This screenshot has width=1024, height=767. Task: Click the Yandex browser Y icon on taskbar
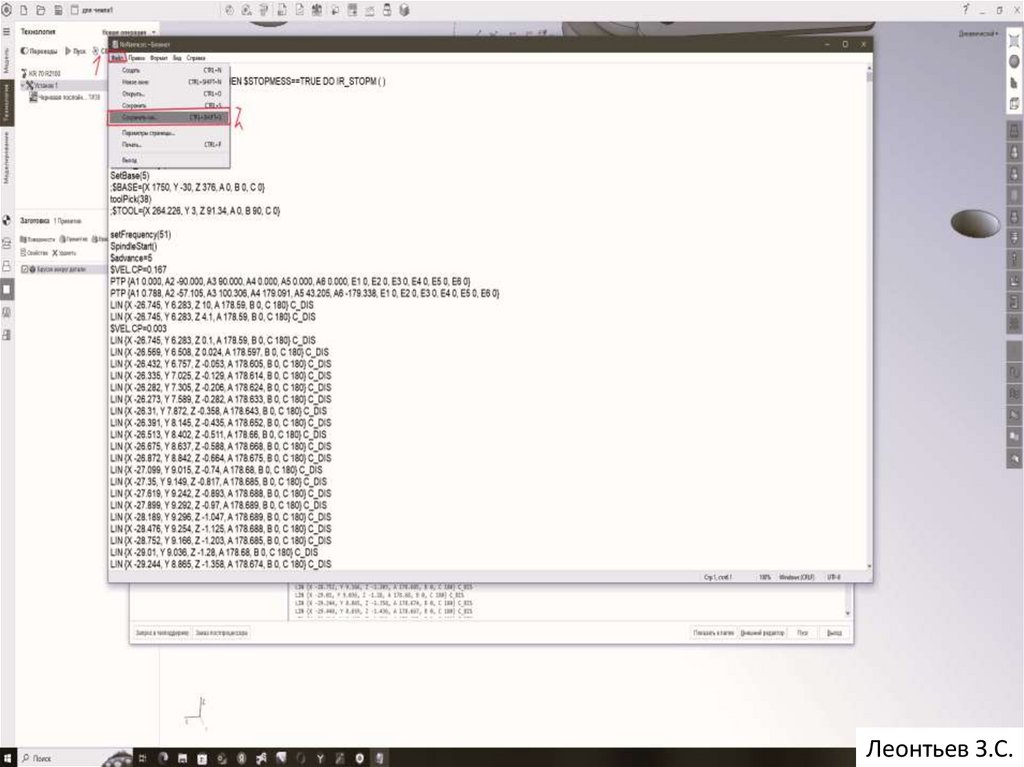point(320,758)
